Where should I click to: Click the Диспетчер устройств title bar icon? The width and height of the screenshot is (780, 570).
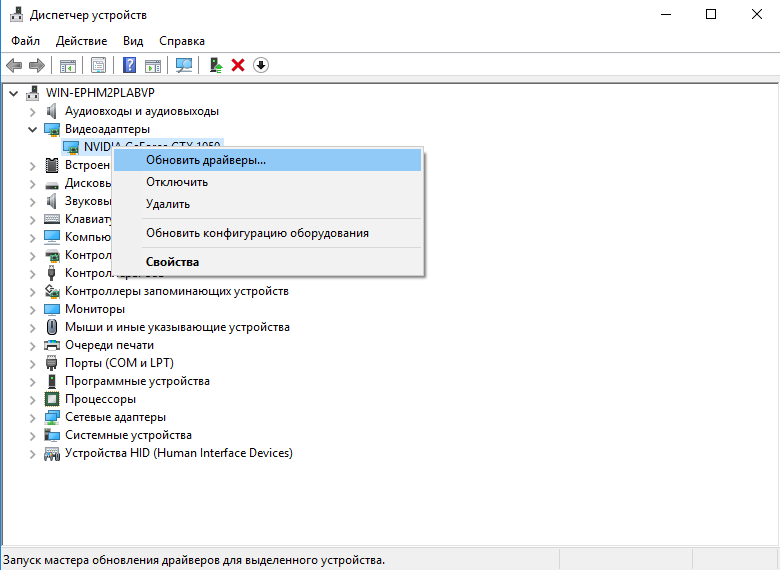[16, 14]
